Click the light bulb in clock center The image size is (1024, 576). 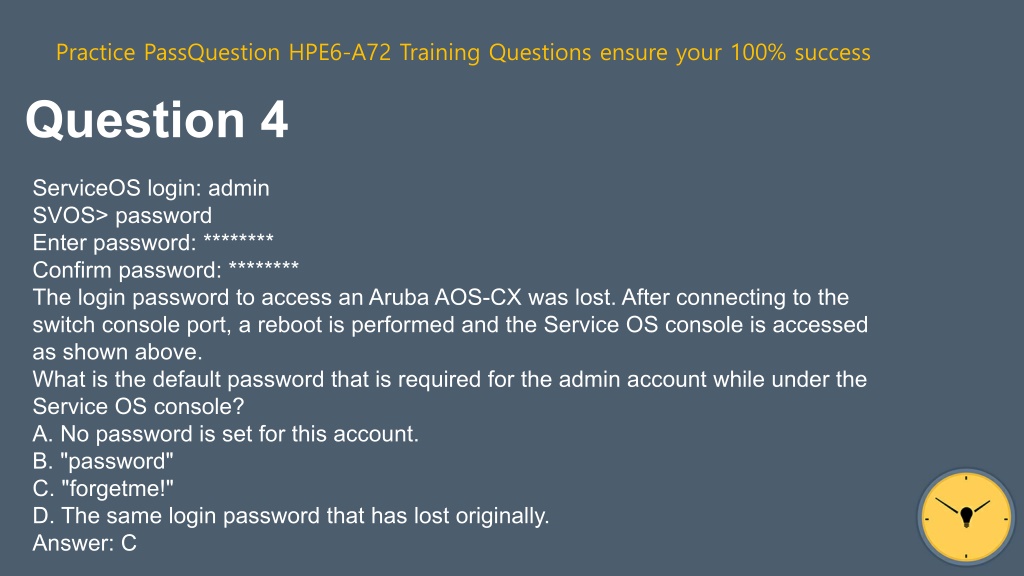967,517
